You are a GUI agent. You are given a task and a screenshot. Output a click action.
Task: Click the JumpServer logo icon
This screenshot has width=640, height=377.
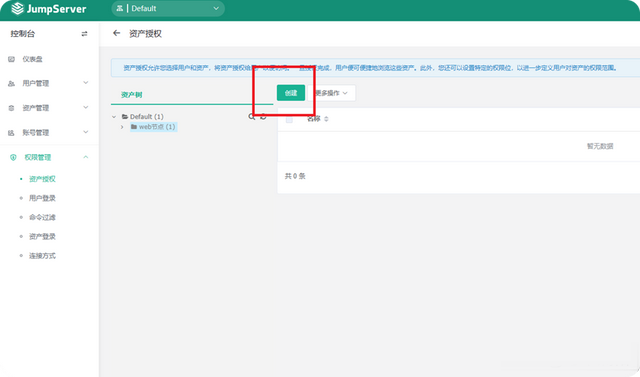pos(18,9)
